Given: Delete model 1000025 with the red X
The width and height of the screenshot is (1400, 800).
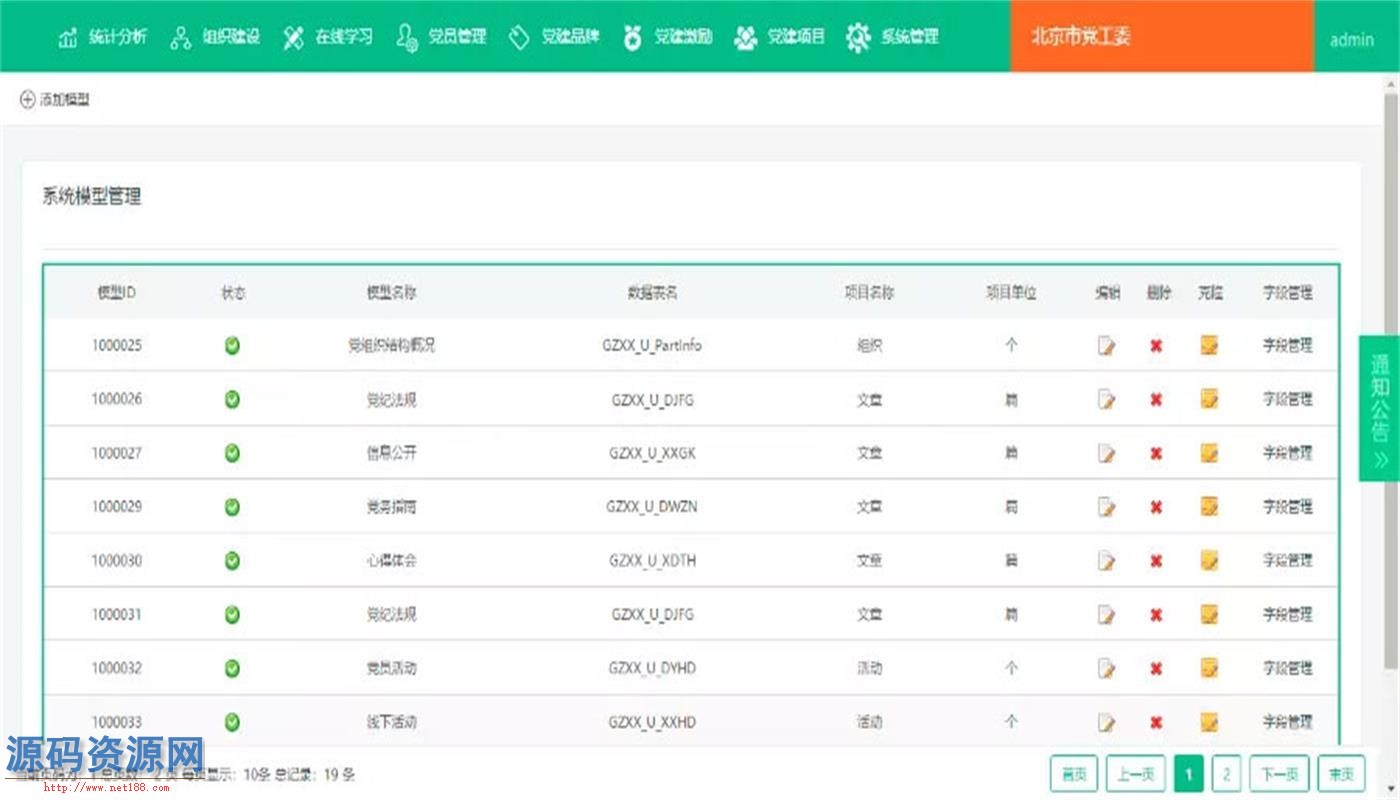Looking at the screenshot, I should pos(1156,346).
